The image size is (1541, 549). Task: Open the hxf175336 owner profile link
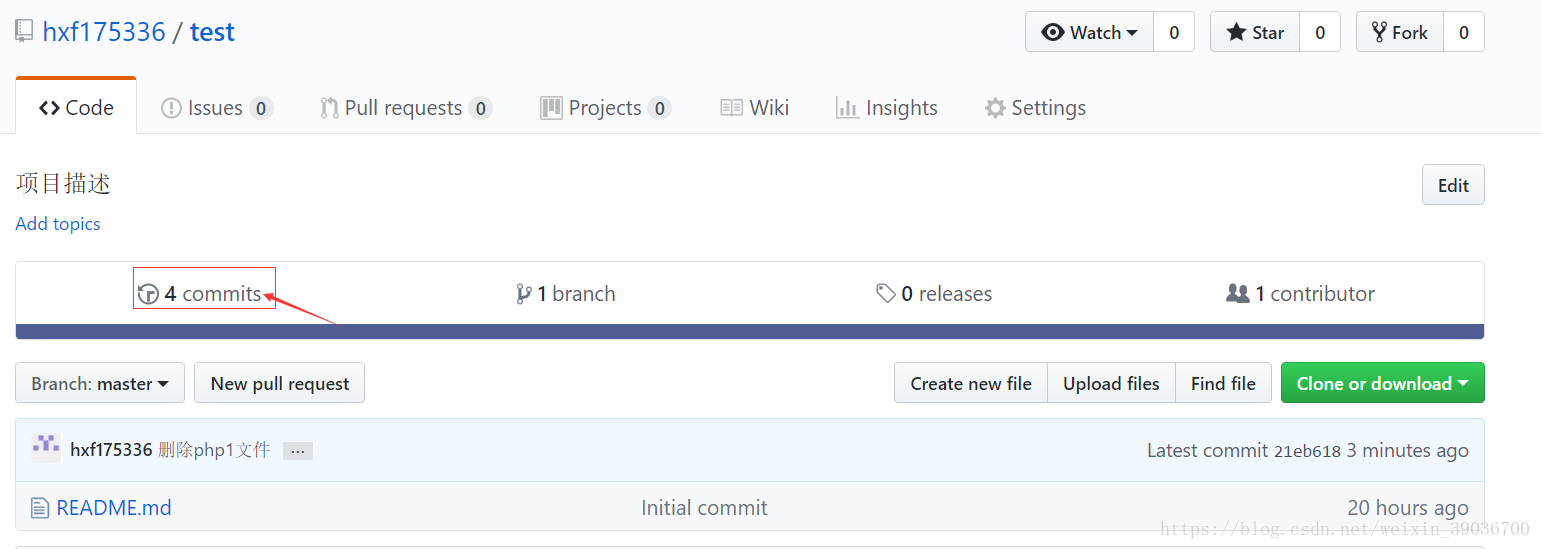[103, 32]
